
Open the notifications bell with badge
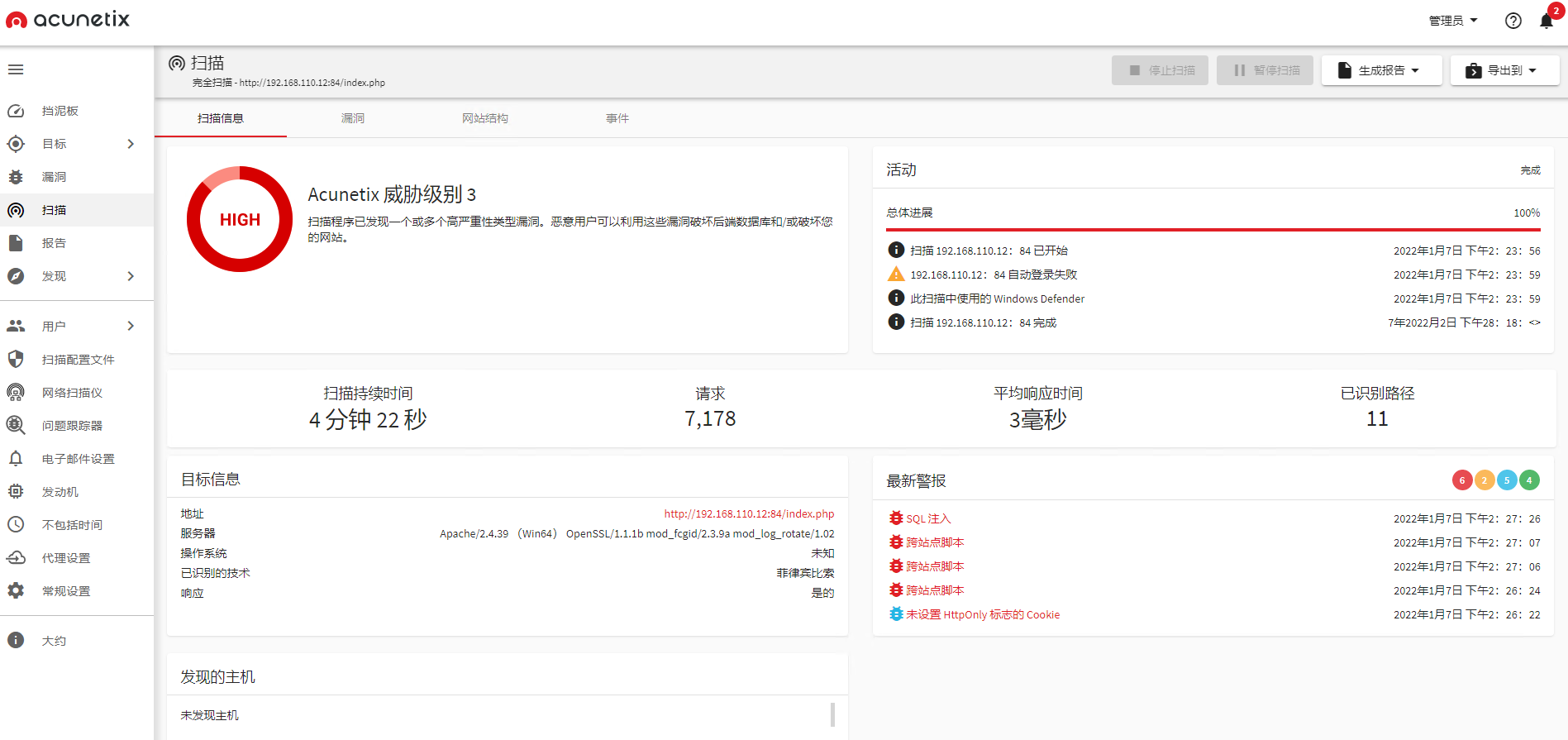(x=1547, y=19)
